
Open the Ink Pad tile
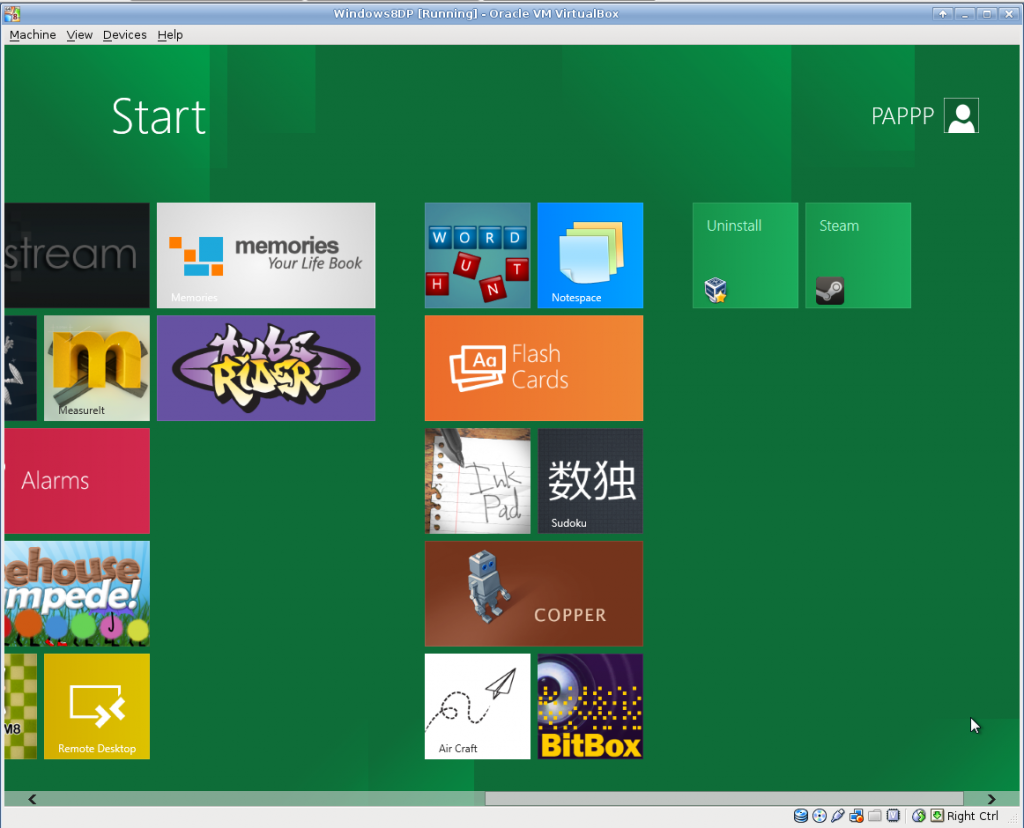[x=477, y=481]
